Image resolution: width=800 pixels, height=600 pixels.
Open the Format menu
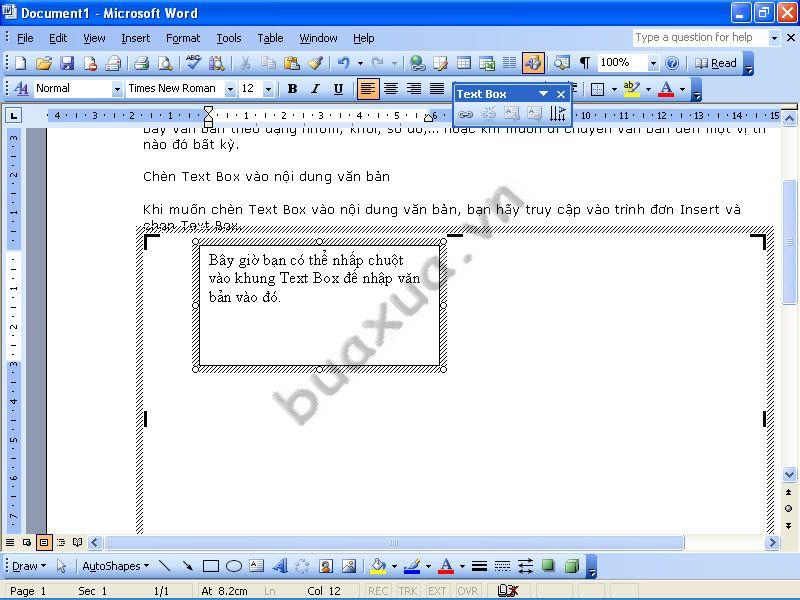point(183,38)
